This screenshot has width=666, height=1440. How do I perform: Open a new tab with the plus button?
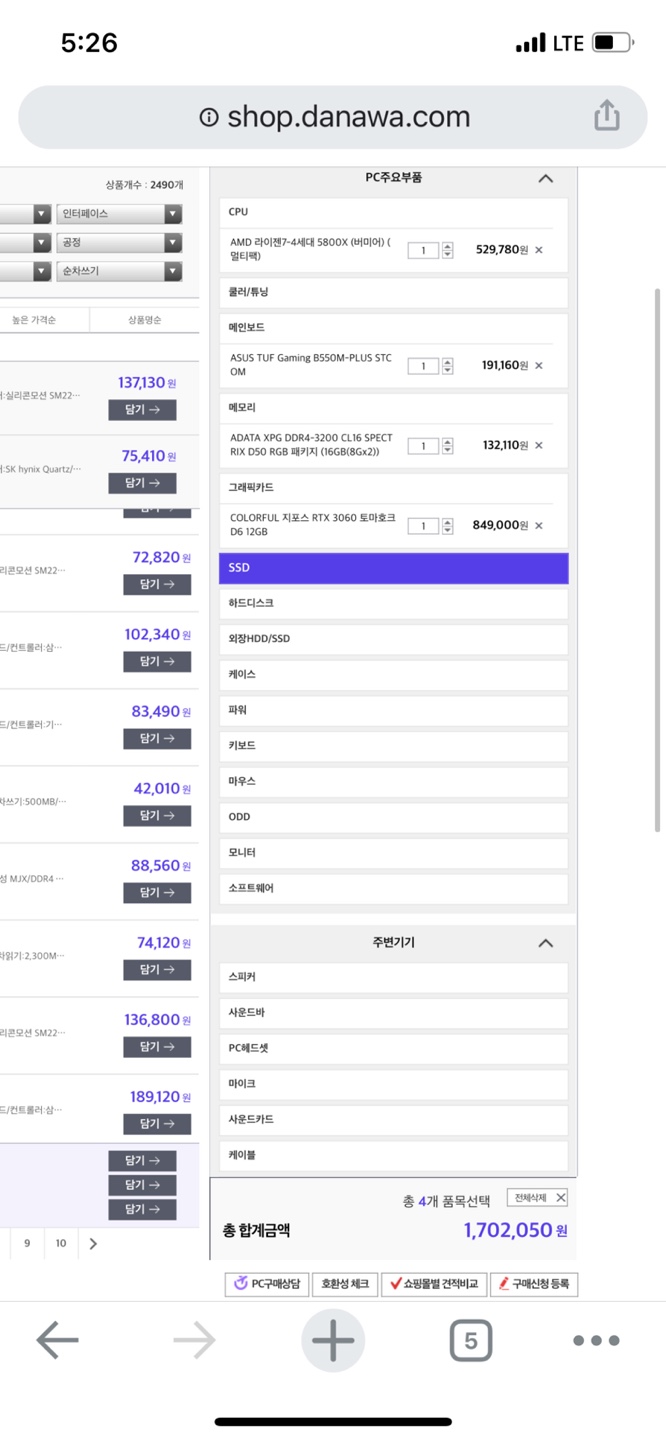[x=333, y=1340]
